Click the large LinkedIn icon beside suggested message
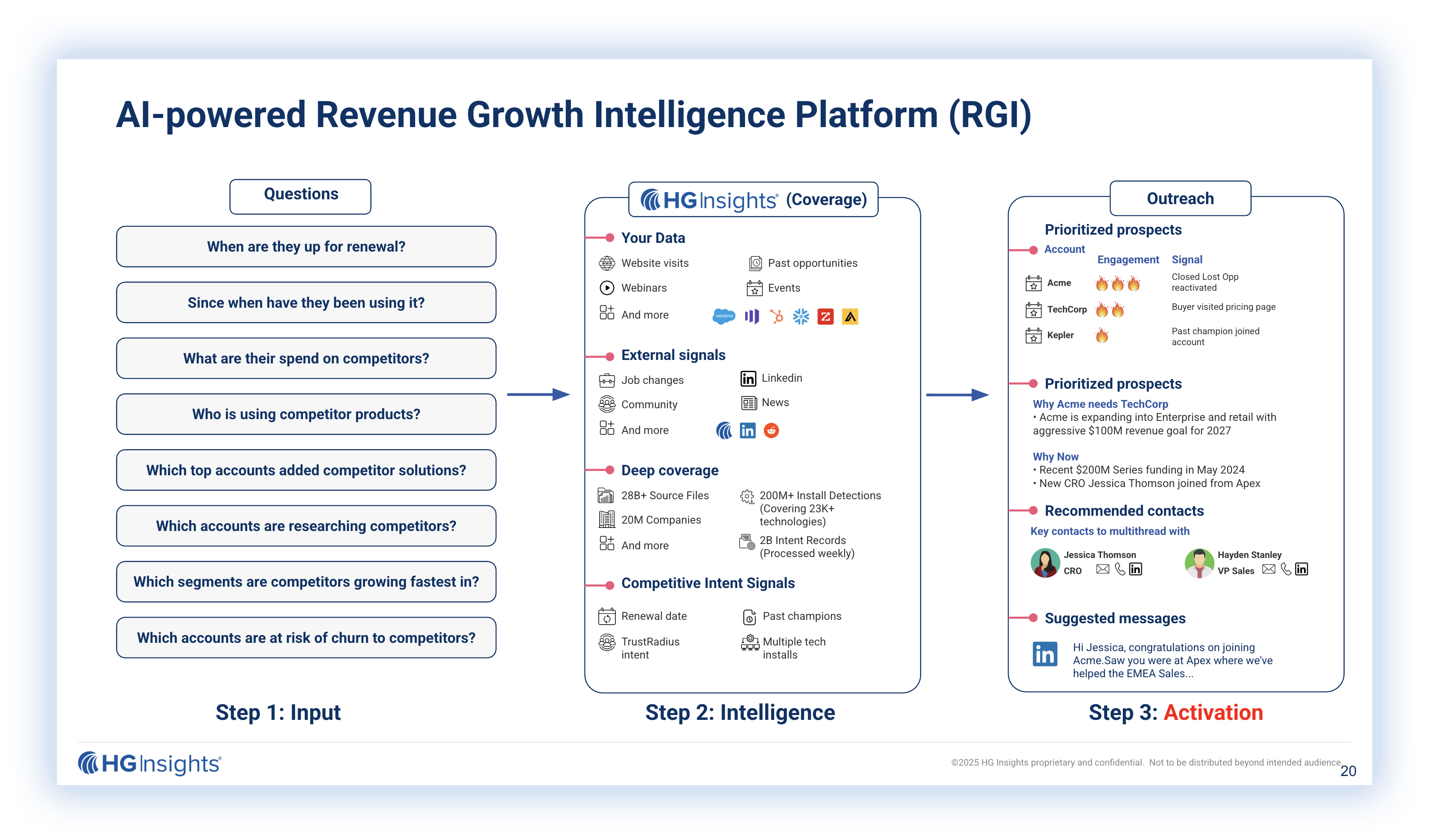 (1045, 654)
